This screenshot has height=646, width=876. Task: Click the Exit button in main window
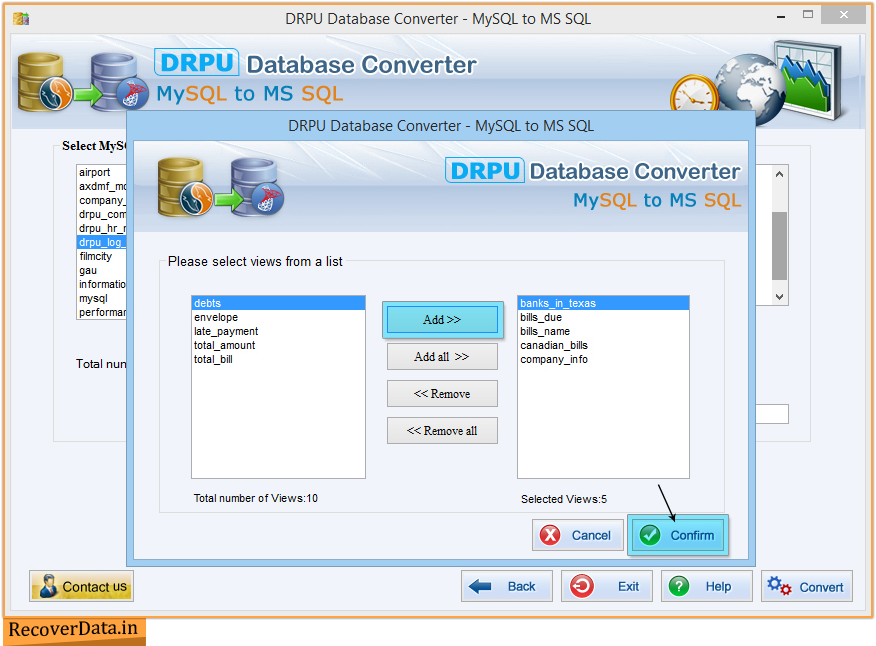[x=607, y=586]
